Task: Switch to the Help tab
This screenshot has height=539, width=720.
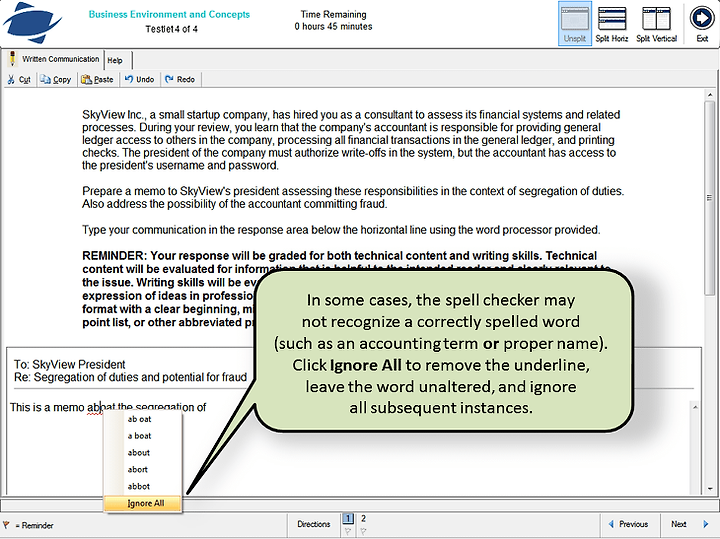Action: click(x=118, y=60)
